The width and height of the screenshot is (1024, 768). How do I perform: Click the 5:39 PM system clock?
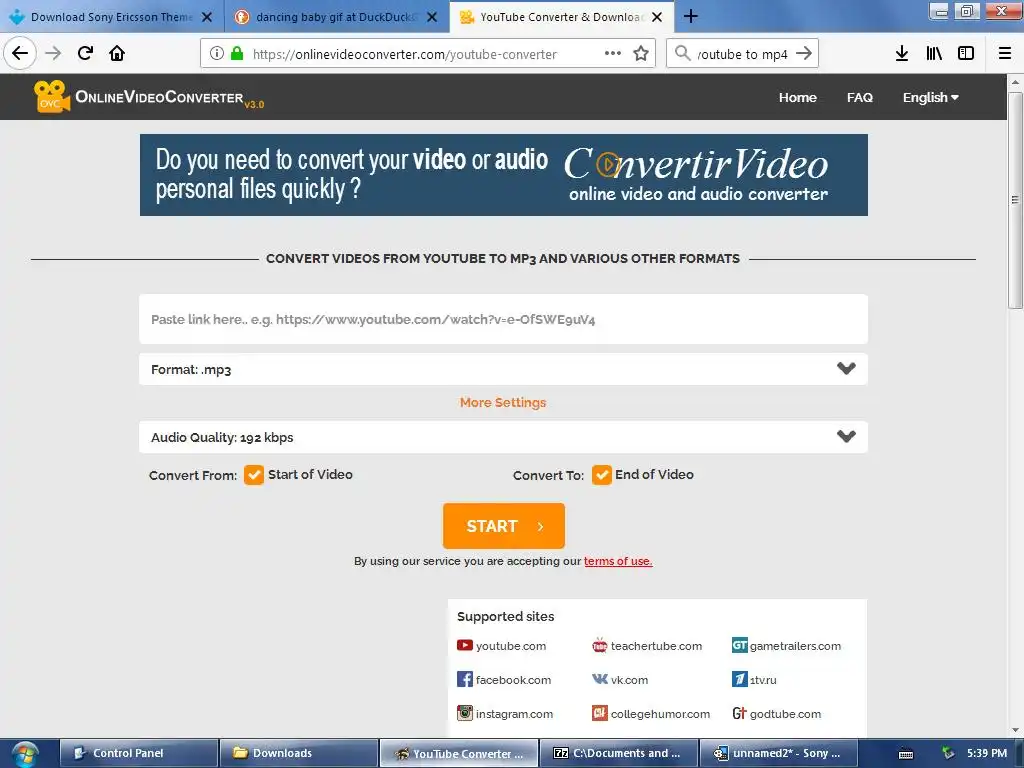click(x=987, y=753)
